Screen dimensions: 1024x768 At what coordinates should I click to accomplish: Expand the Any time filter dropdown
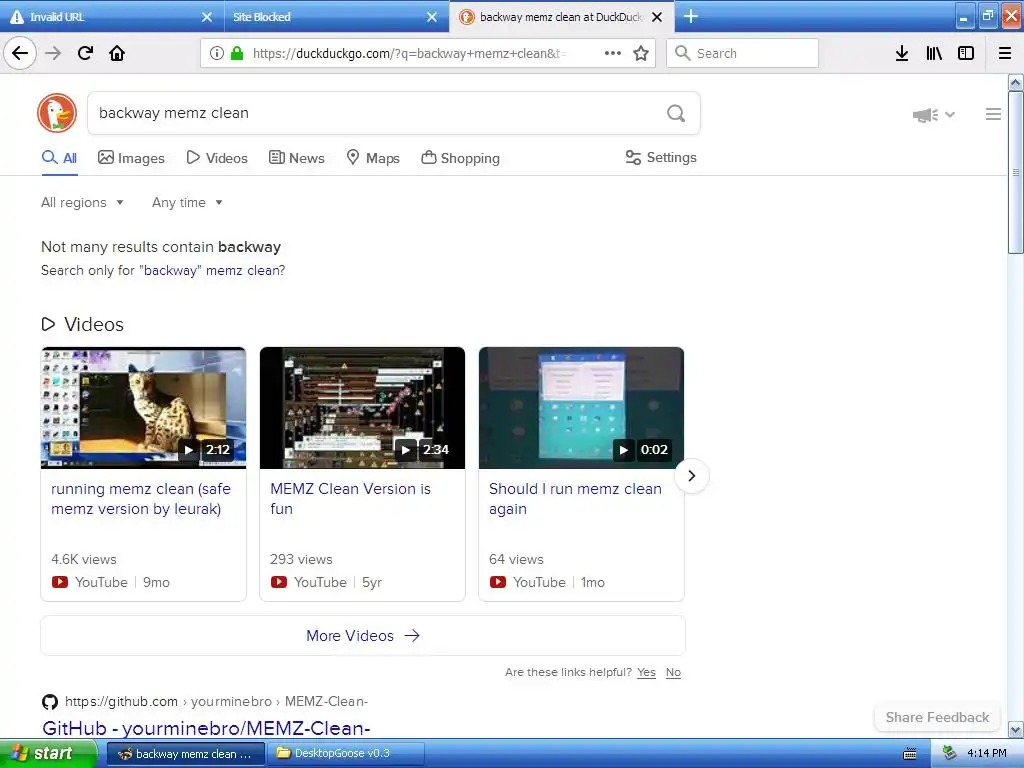[187, 202]
